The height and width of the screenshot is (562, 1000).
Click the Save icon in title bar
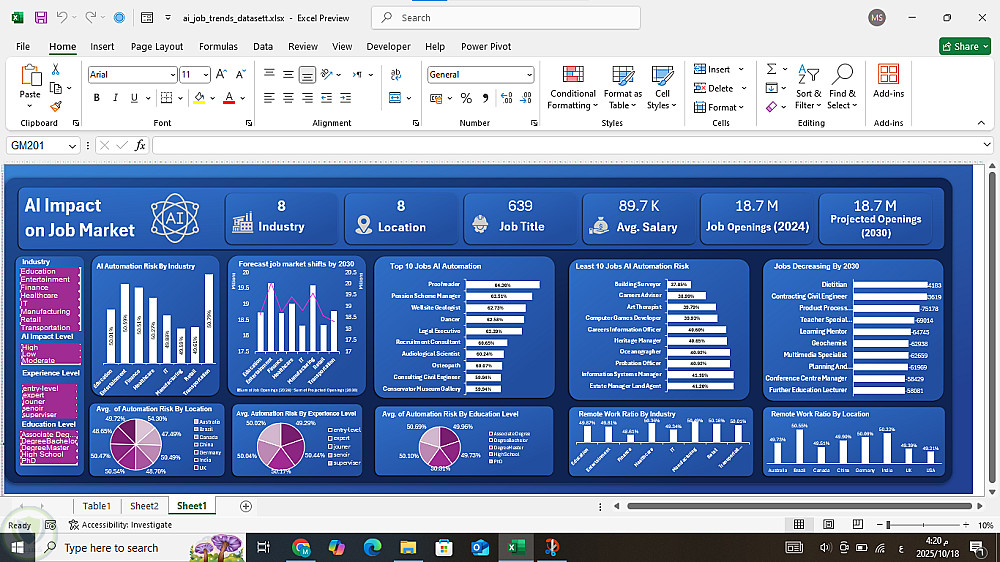pyautogui.click(x=40, y=18)
